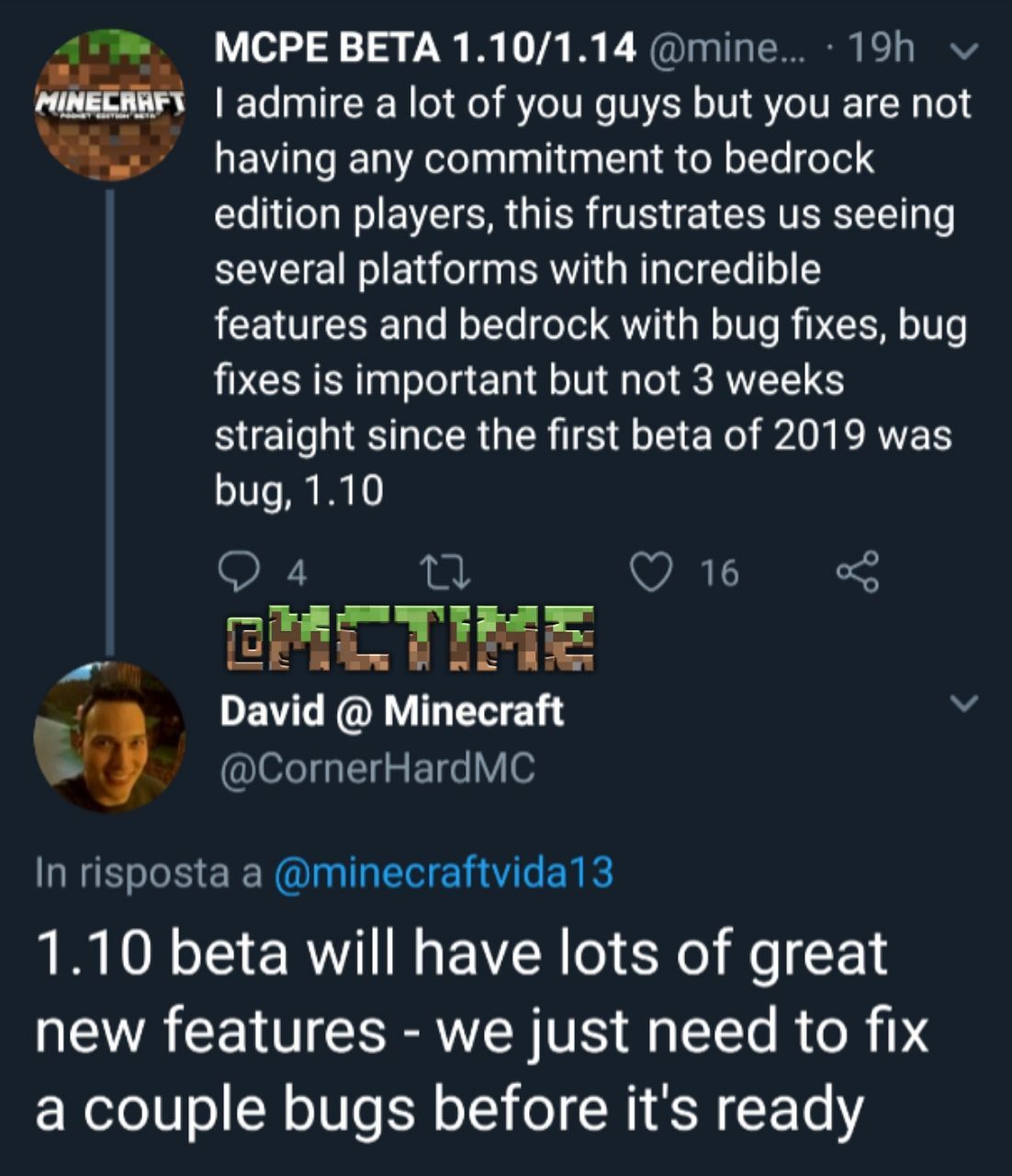Open the tweet text about bedrock commitment

click(x=588, y=296)
